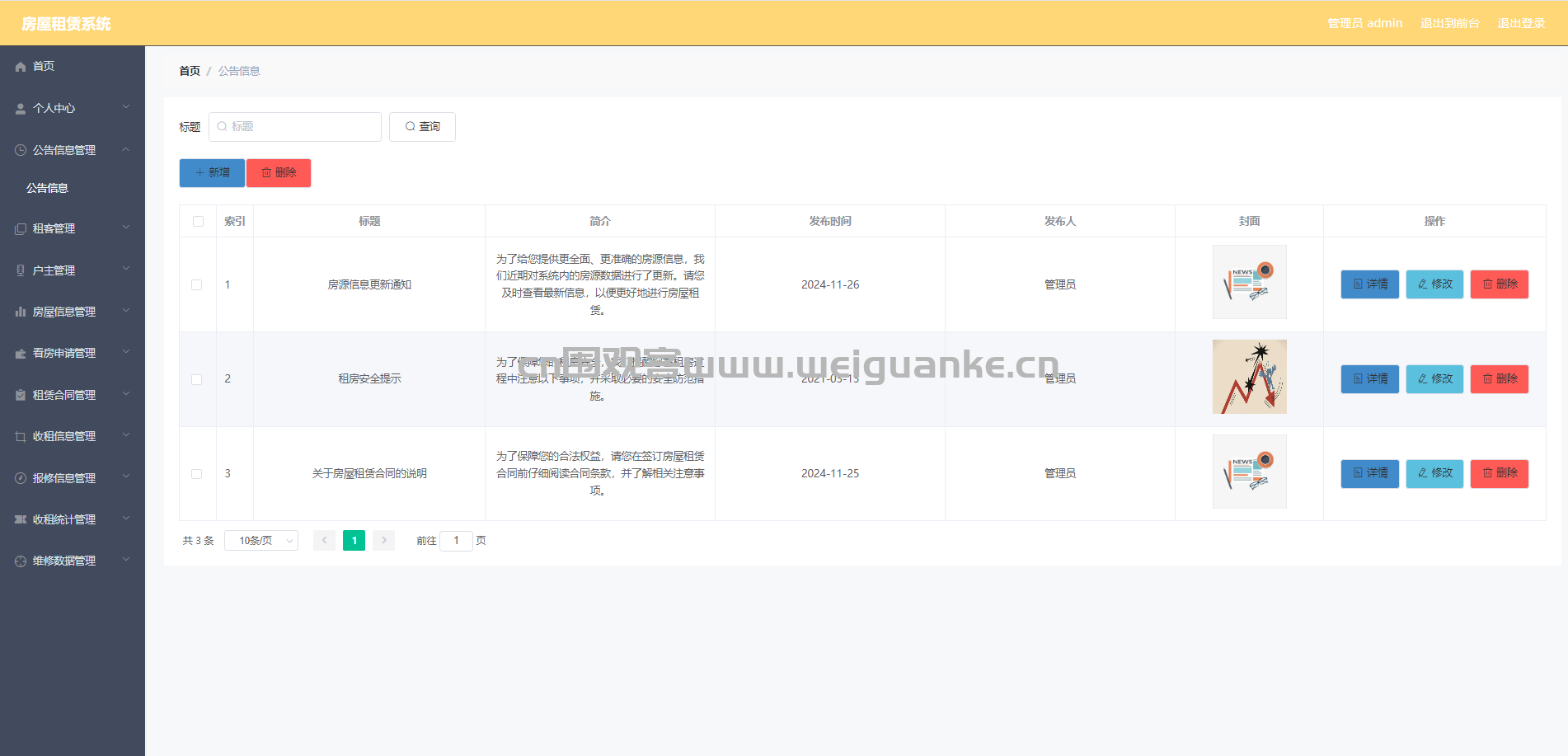The image size is (1568, 756).
Task: Click the icon beside 维修数据管理
Action: [21, 561]
